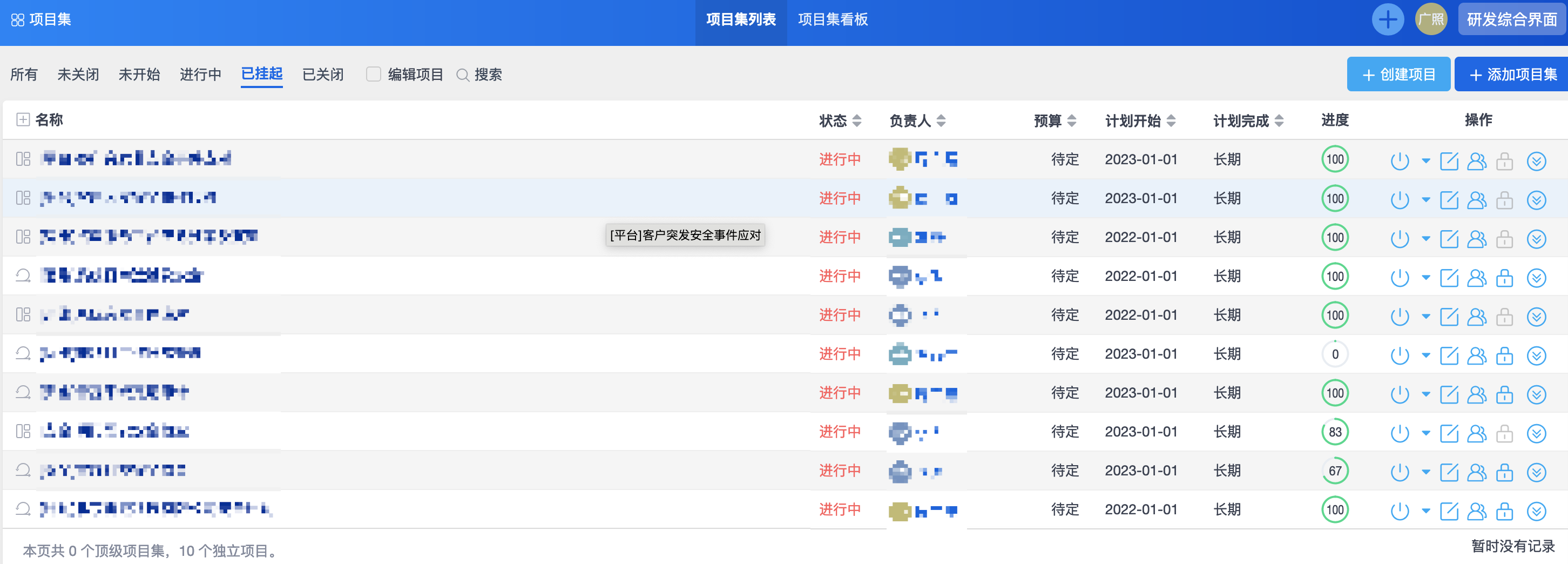Open the edit pencil icon in the second row
Viewport: 1568px width, 564px height.
click(1449, 200)
